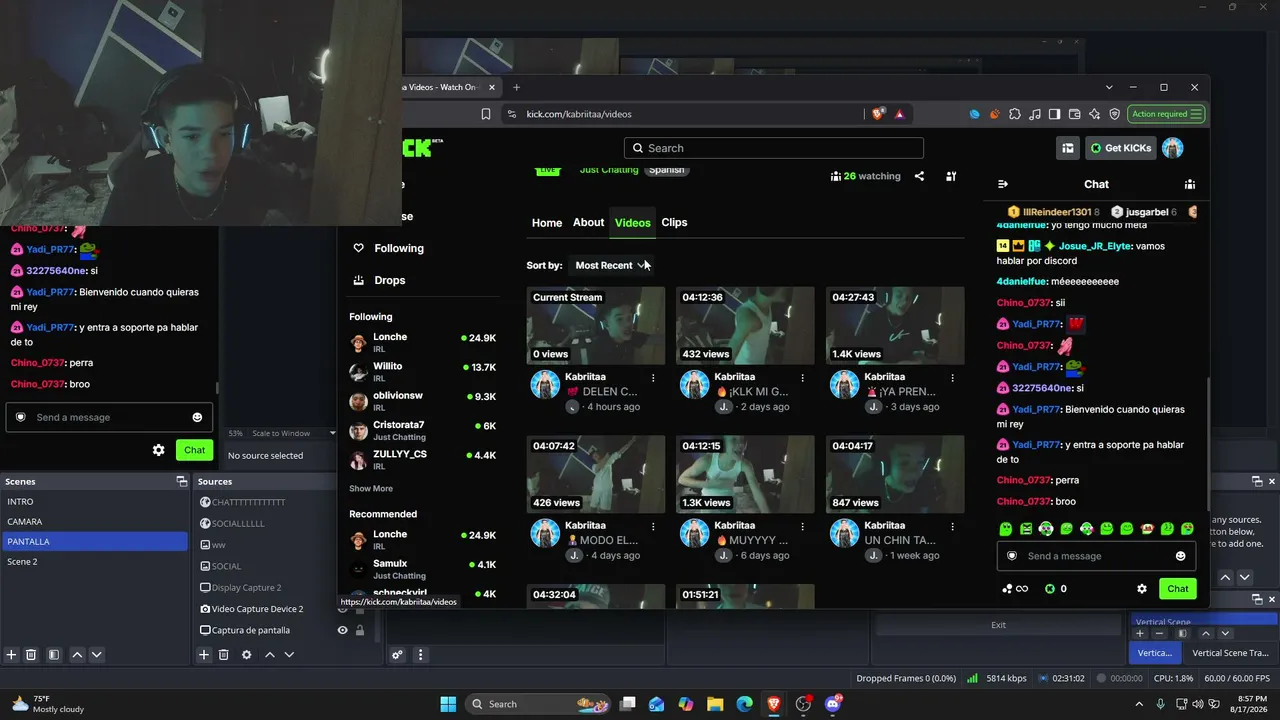The image size is (1280, 720).
Task: Move the selected source up
Action: [269, 655]
